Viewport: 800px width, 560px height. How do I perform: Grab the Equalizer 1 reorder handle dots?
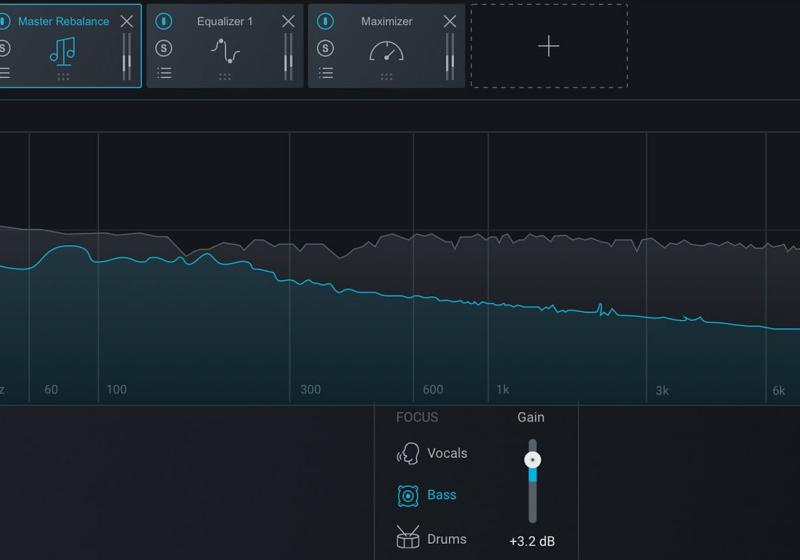click(225, 77)
